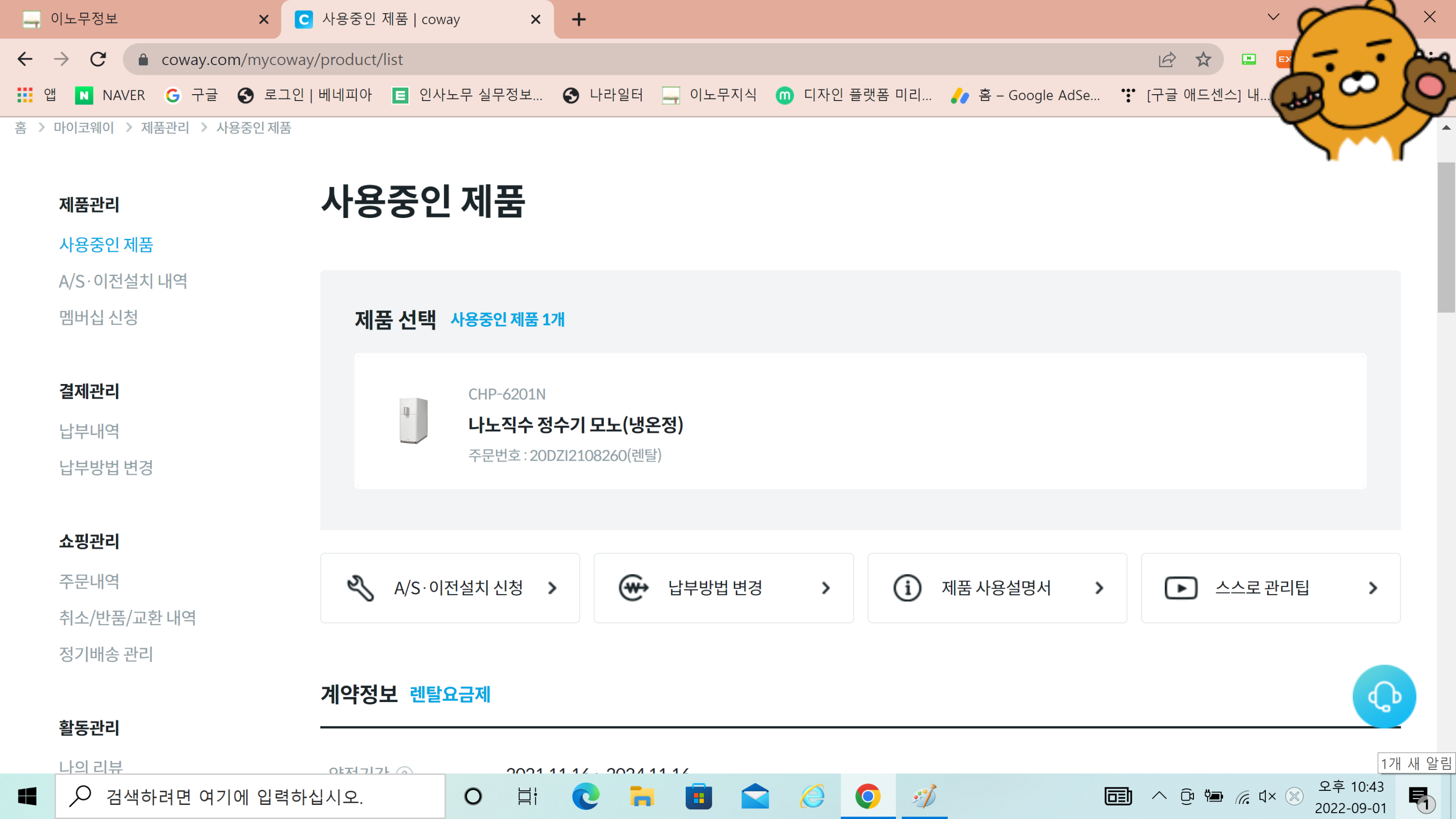This screenshot has height=819, width=1456.
Task: Open the tab search dropdown arrow
Action: click(x=1274, y=17)
